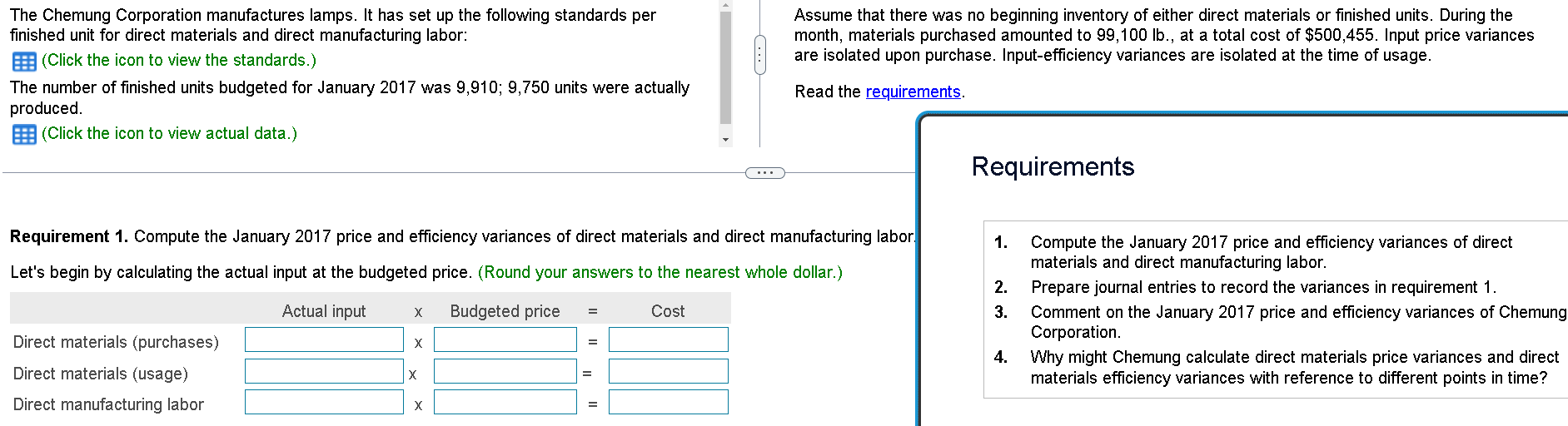The height and width of the screenshot is (426, 1568).
Task: Click the vertical pane splitter handle
Action: point(759,55)
